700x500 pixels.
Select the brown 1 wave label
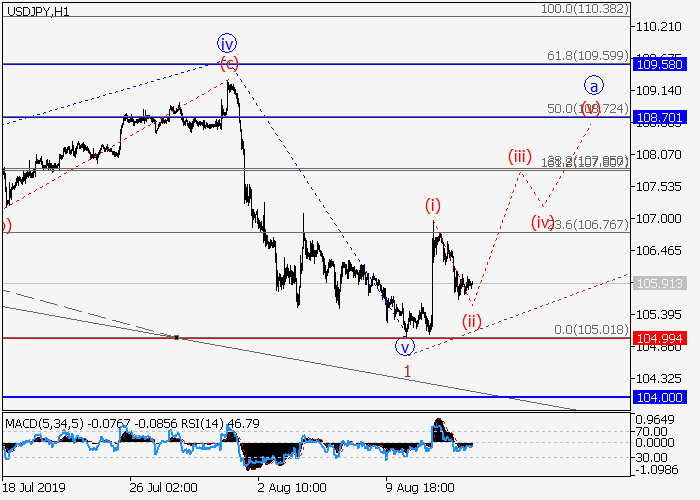coord(407,371)
